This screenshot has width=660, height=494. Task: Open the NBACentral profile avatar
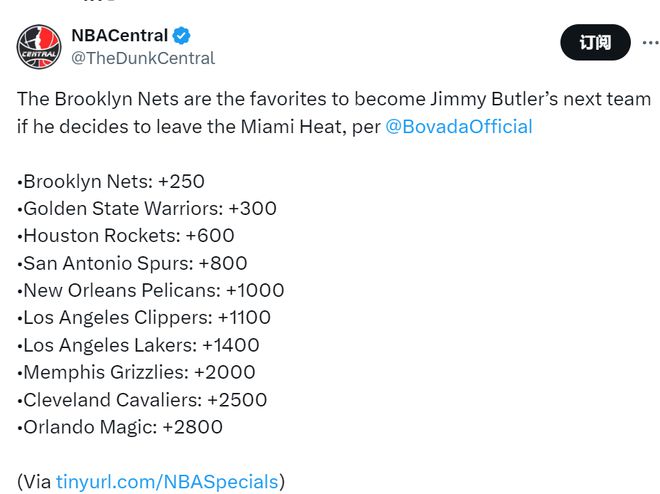pyautogui.click(x=39, y=46)
